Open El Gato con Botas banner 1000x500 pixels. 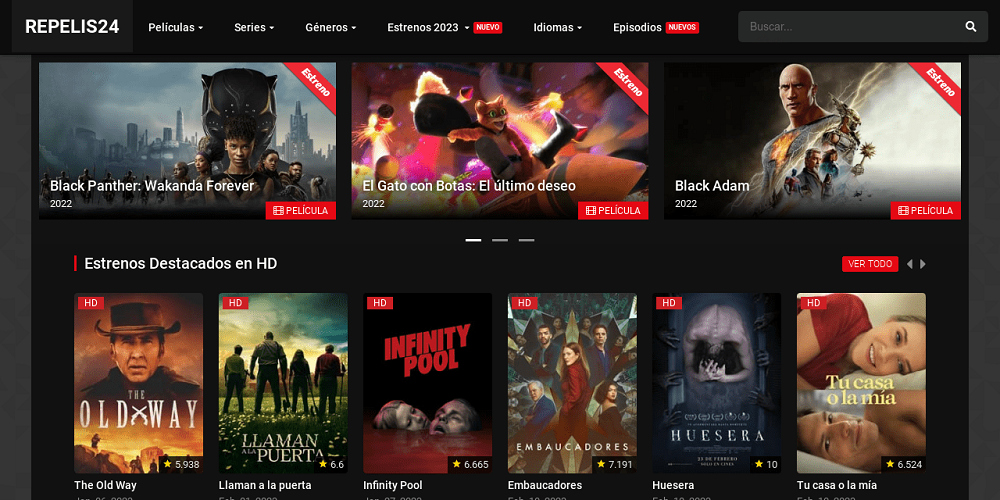pyautogui.click(x=500, y=141)
